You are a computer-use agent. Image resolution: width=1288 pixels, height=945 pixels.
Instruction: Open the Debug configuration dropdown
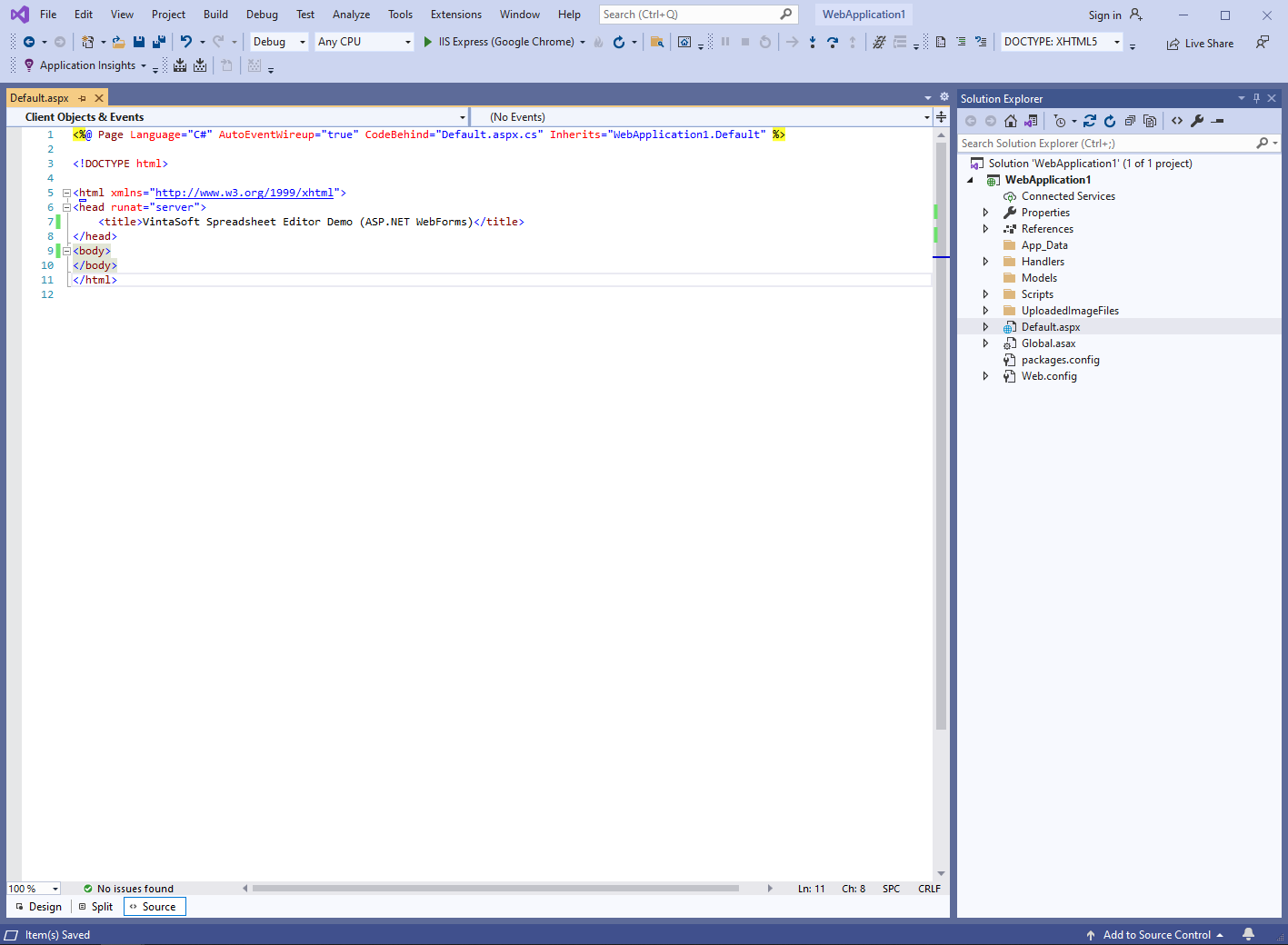279,42
